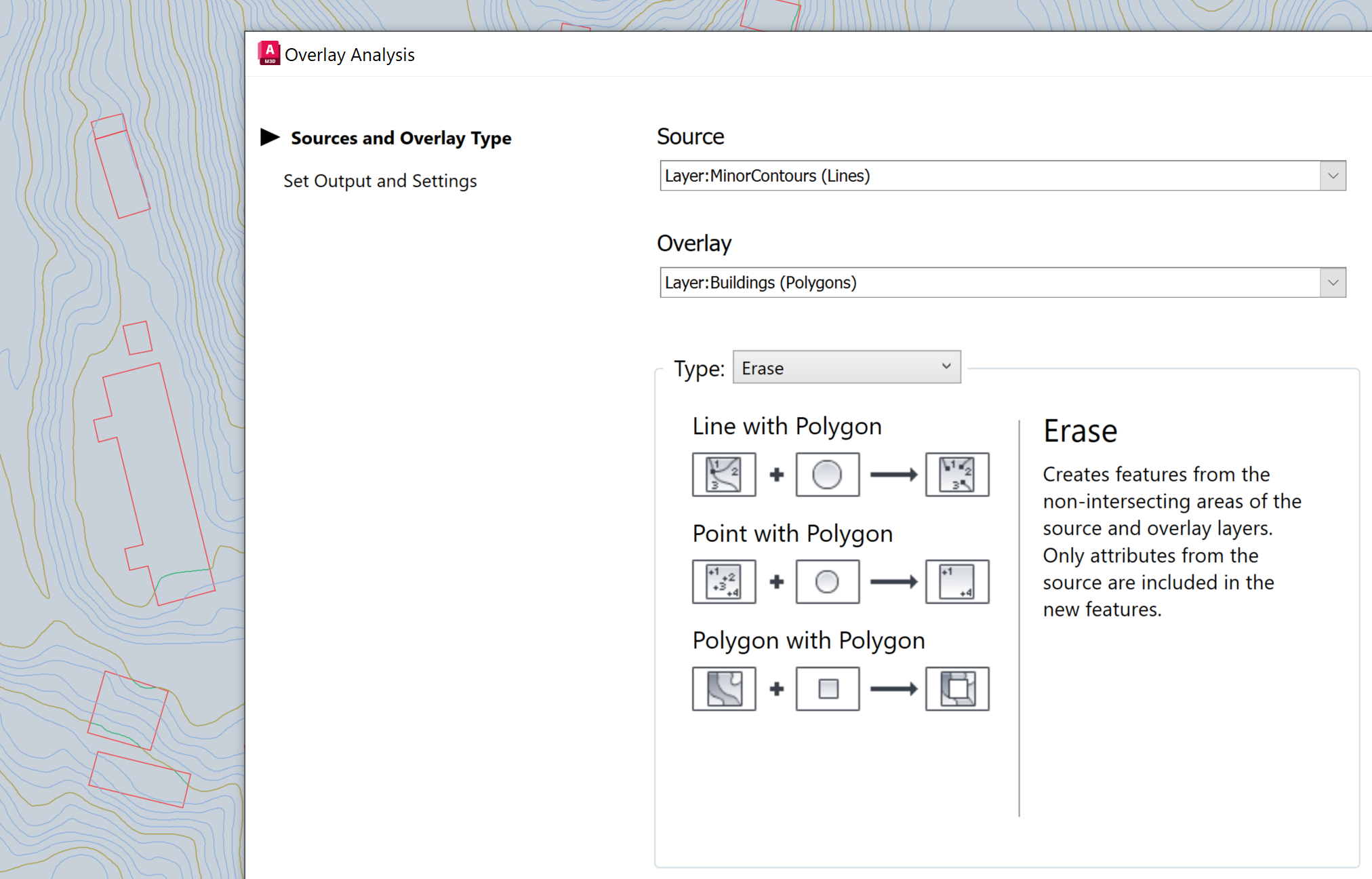Viewport: 1372px width, 879px height.
Task: Open the Overlay layer dropdown arrow
Action: (1333, 283)
